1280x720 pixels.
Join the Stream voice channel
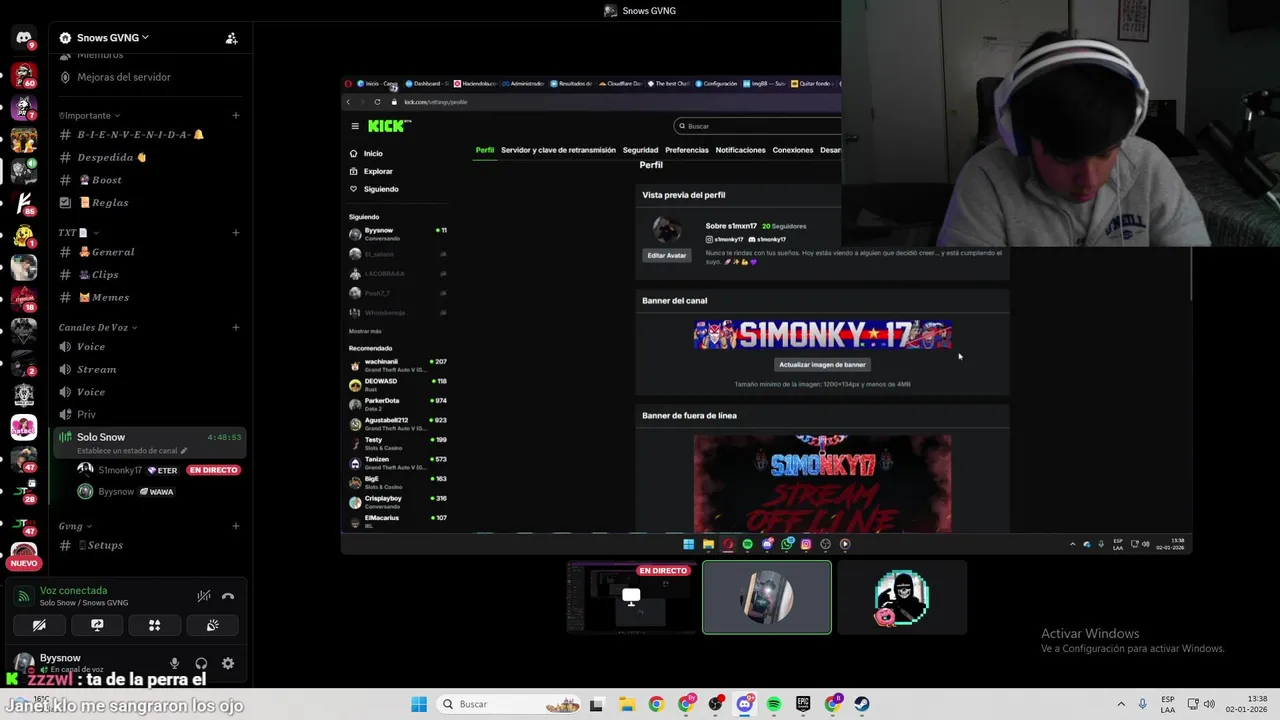(148, 370)
